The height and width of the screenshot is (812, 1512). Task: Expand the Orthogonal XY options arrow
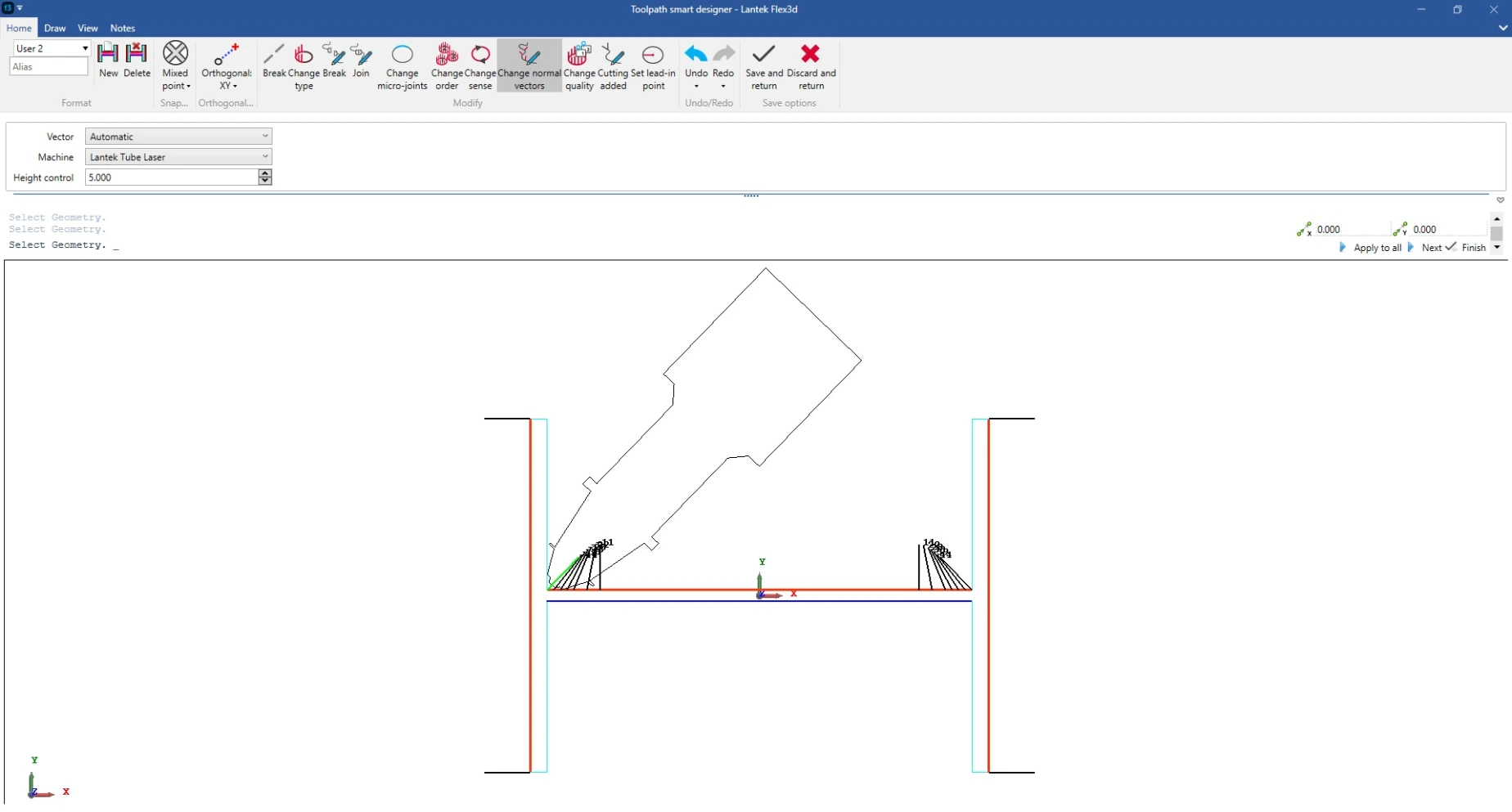[235, 86]
